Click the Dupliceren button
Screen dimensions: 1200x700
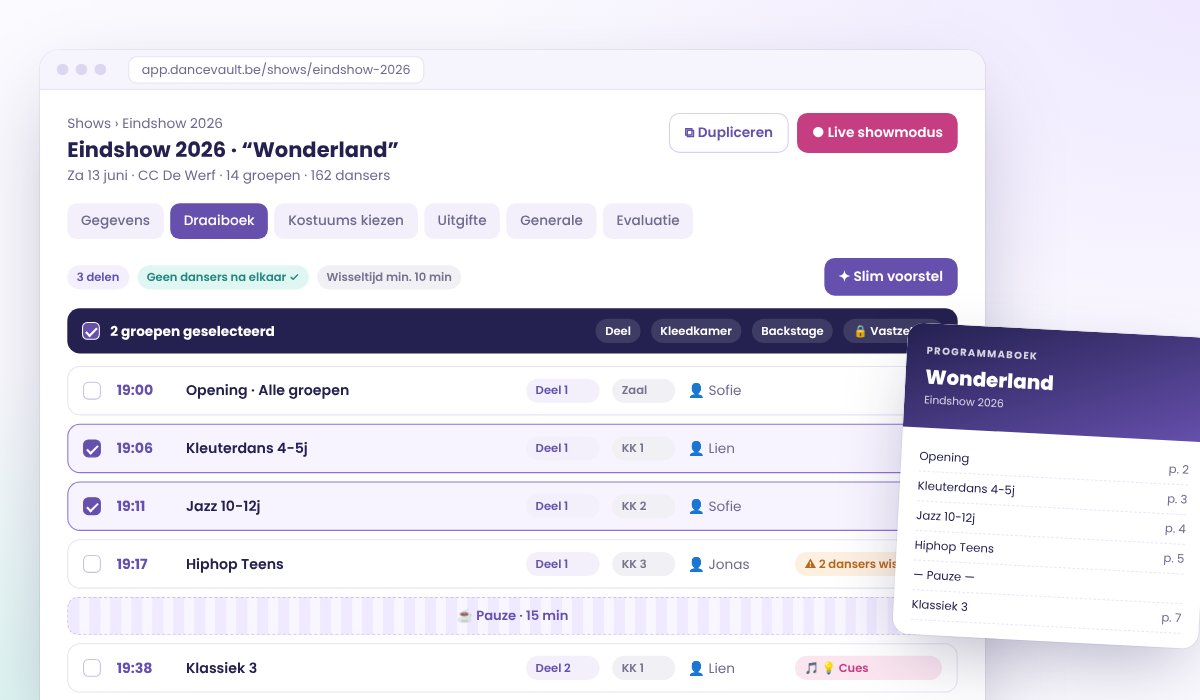728,133
